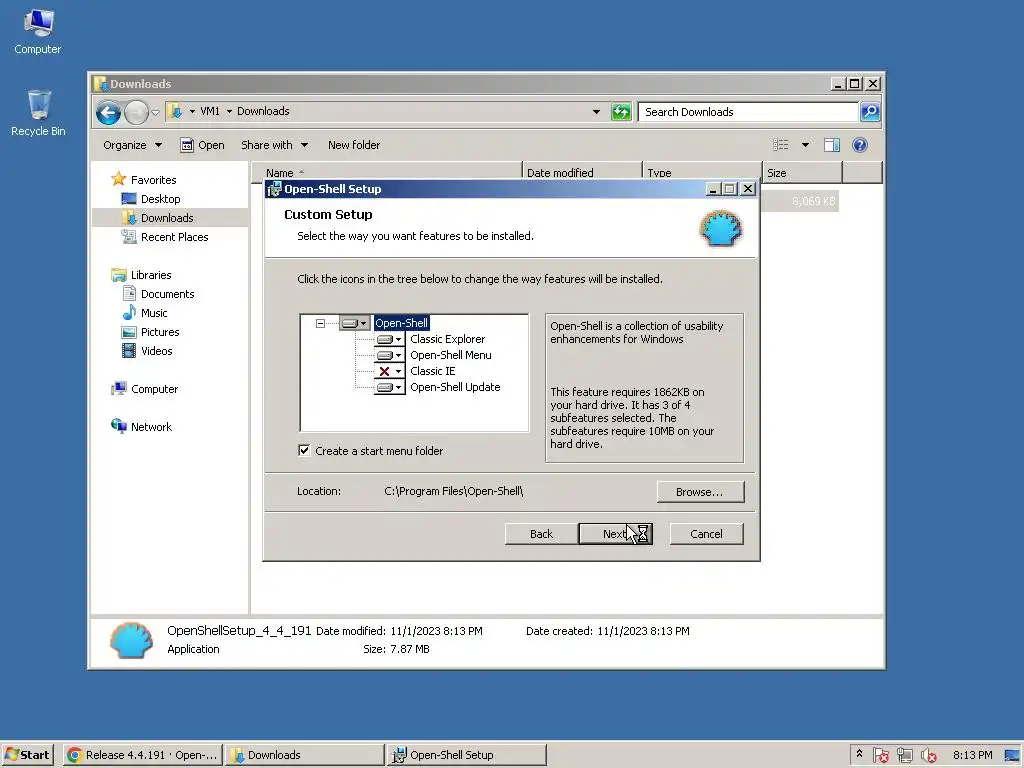Click the red X icon for Classic IE

[389, 371]
